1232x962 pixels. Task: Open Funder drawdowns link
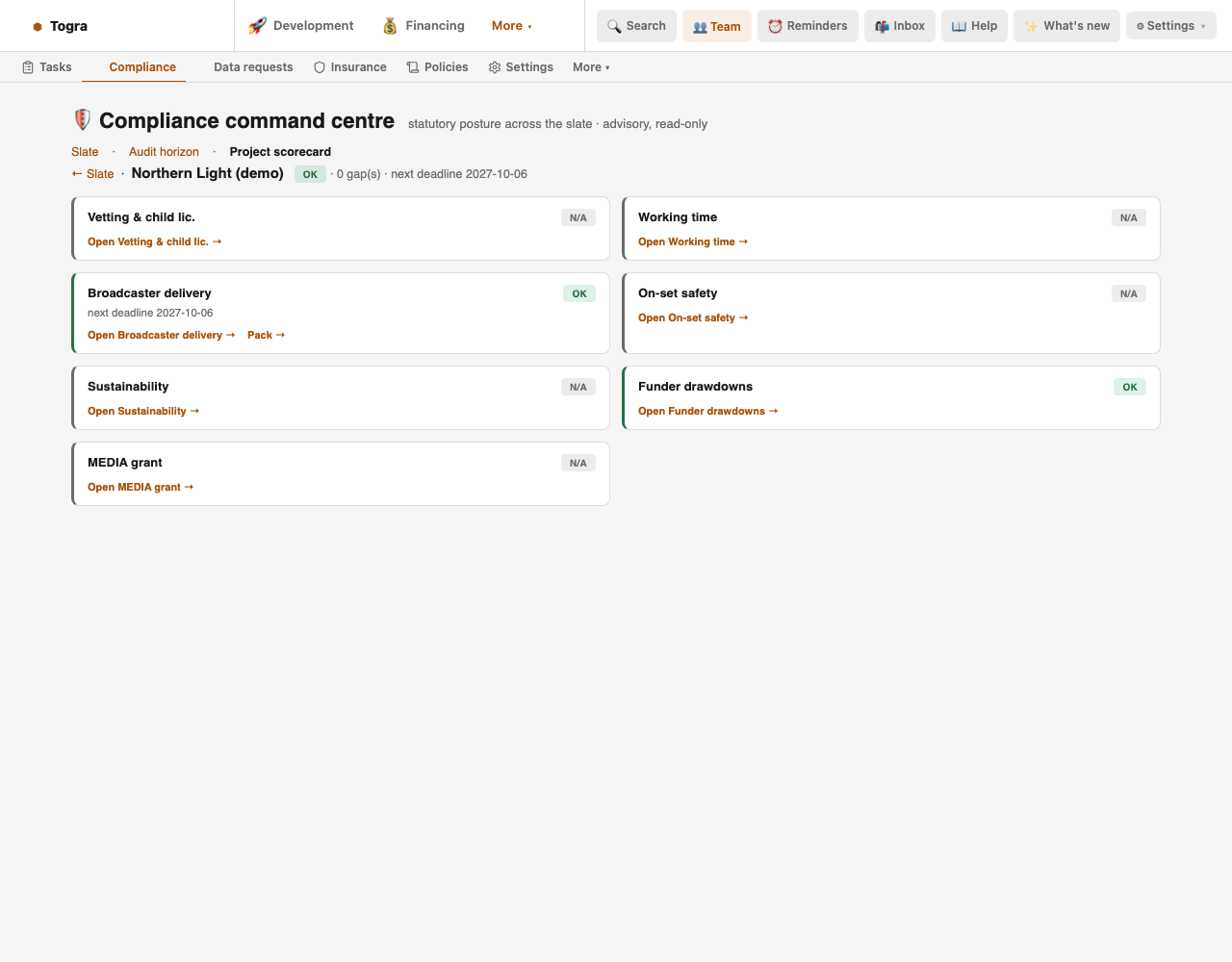708,412
